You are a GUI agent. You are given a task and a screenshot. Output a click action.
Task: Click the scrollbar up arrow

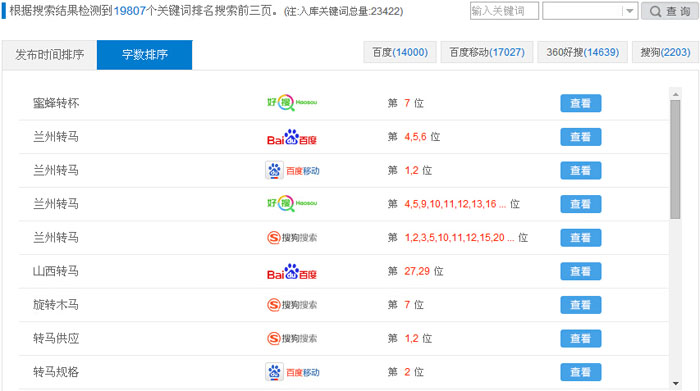point(675,94)
